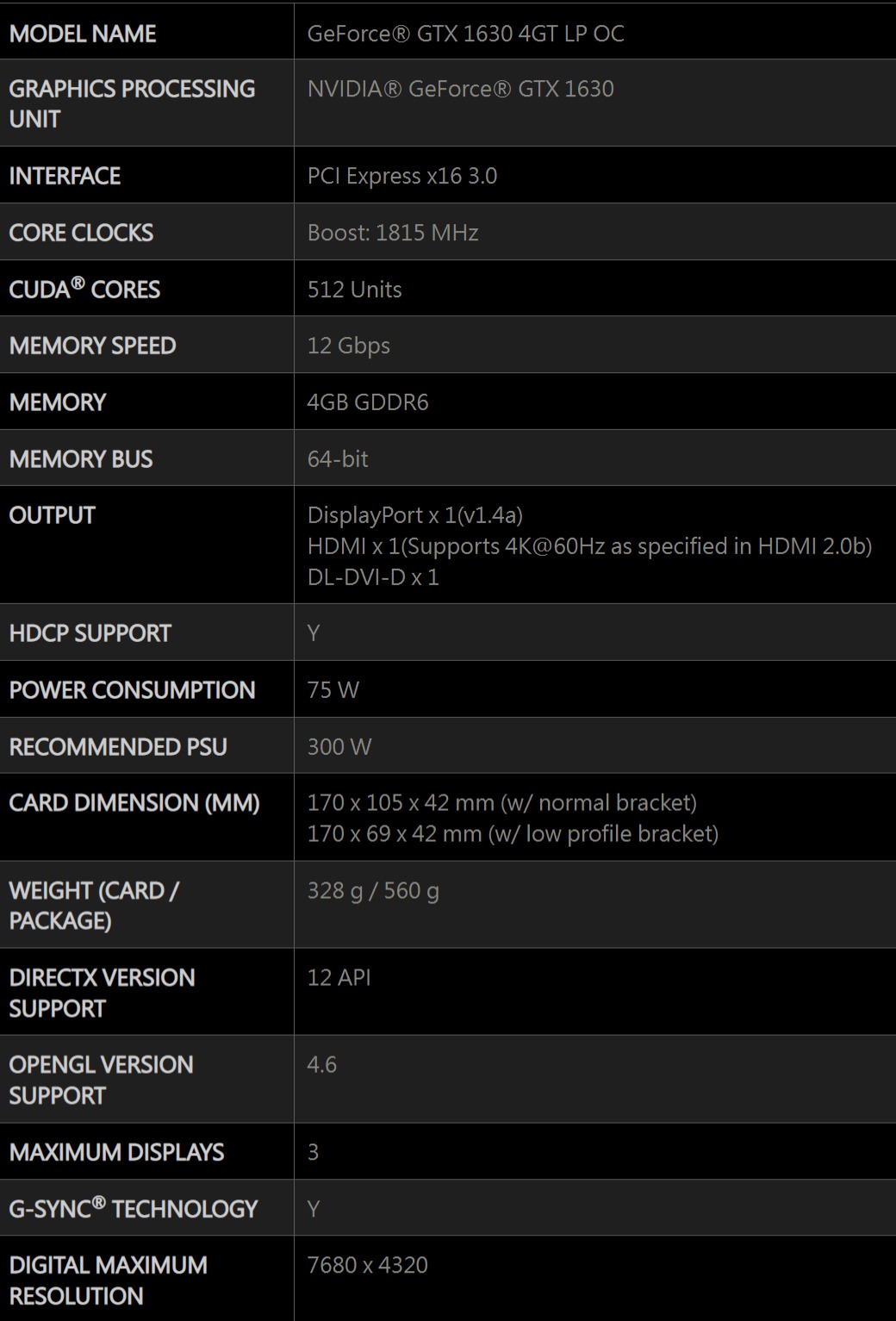Viewport: 896px width, 1321px height.
Task: Click the DisplayPort x 1(v1.4a) output line
Action: (414, 515)
